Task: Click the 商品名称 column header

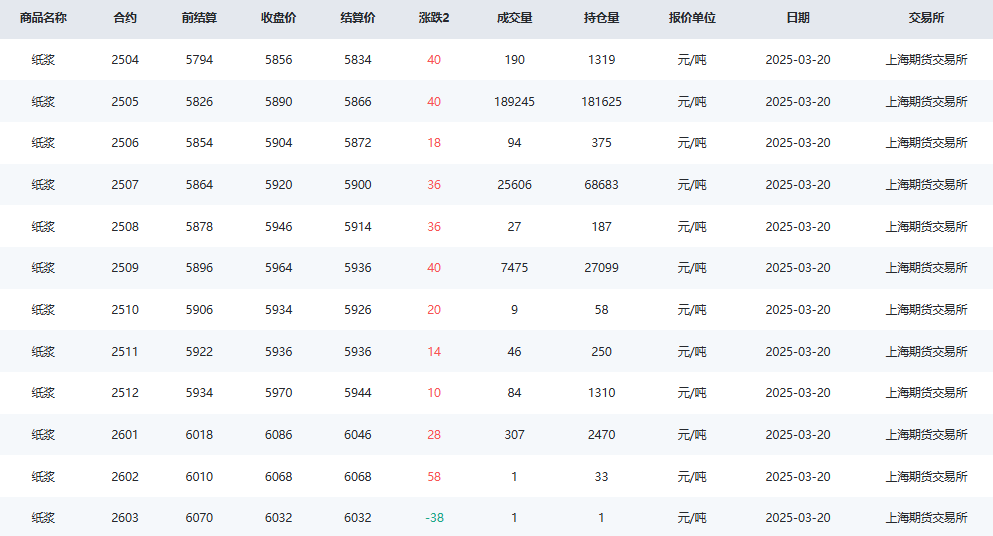Action: [x=43, y=18]
